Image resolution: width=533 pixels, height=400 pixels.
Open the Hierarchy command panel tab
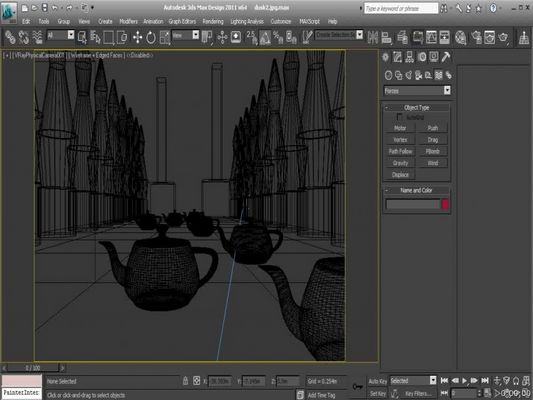409,57
